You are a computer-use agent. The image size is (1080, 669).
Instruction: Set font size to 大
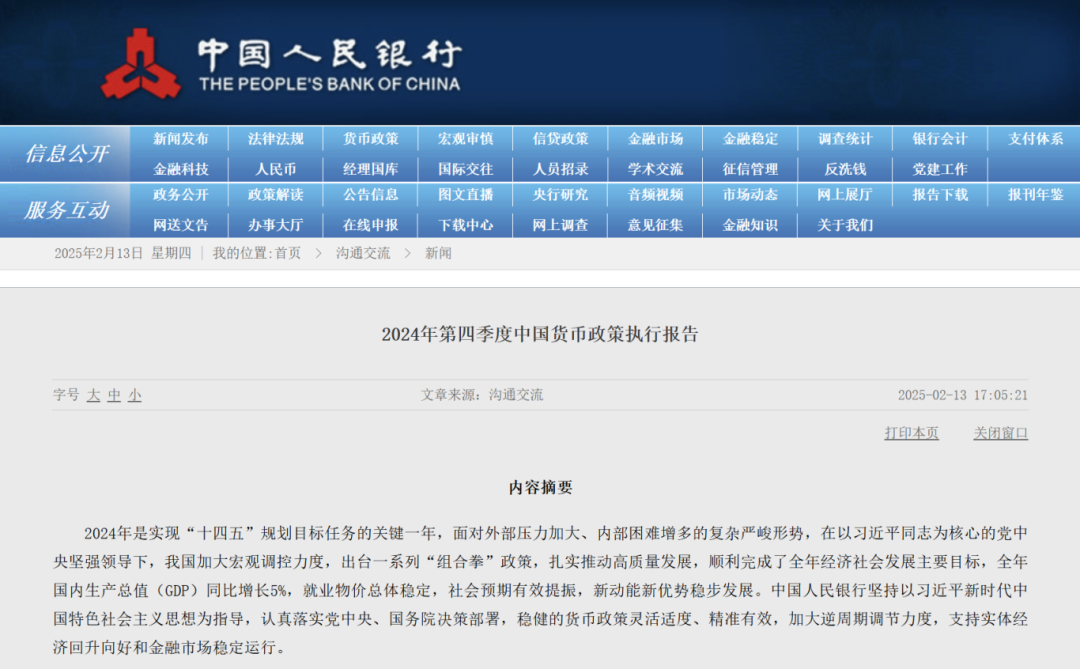click(x=93, y=395)
